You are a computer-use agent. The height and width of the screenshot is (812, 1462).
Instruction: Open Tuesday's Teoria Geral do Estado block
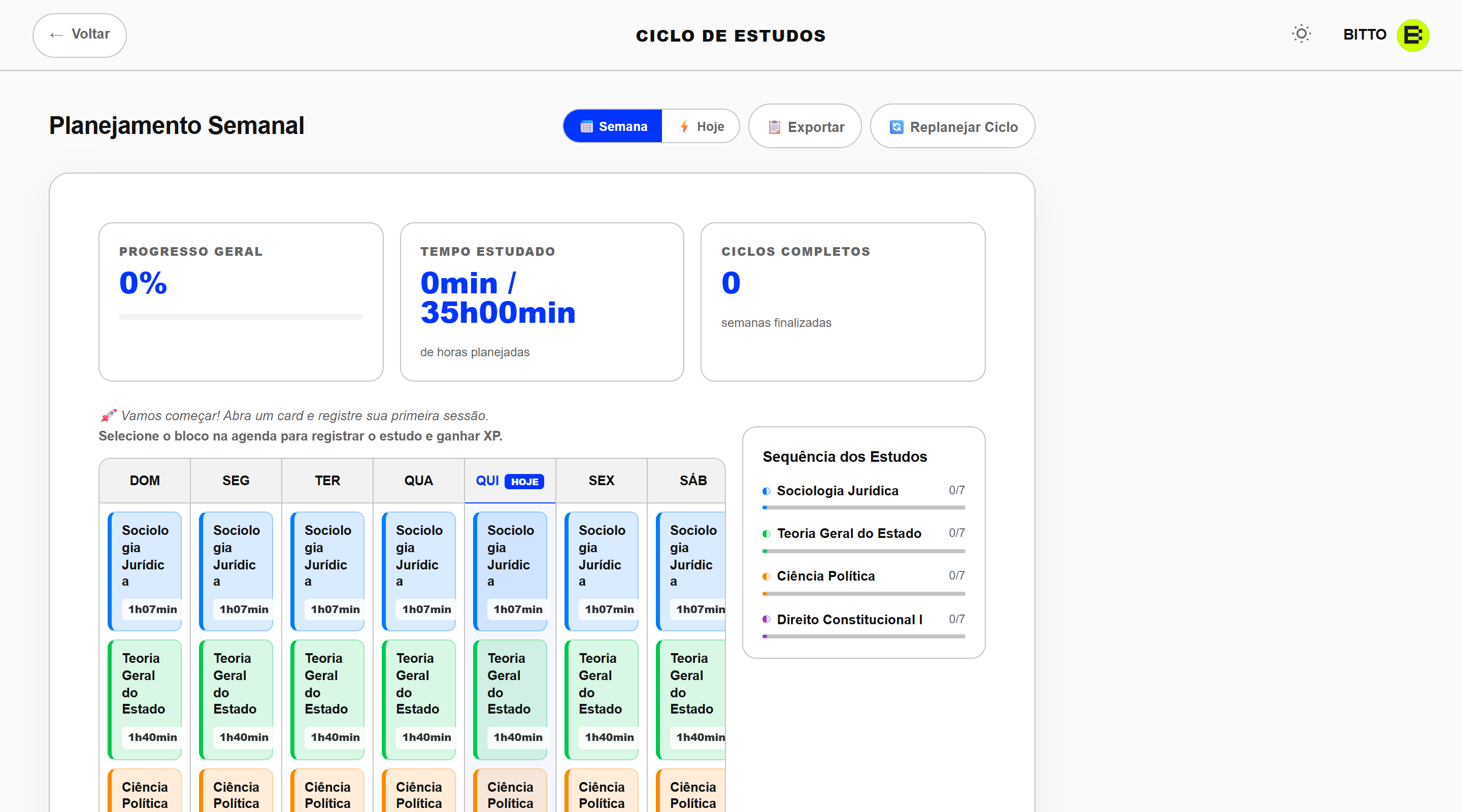(327, 700)
